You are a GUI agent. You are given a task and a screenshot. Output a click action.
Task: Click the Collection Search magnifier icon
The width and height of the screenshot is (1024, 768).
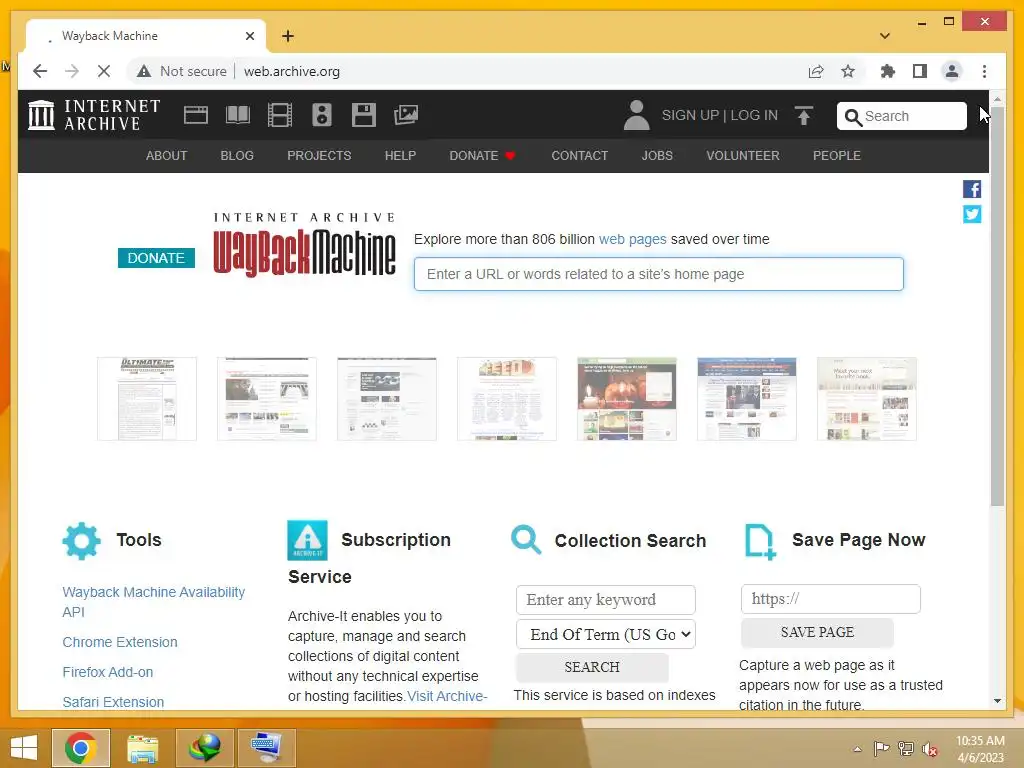(x=526, y=540)
